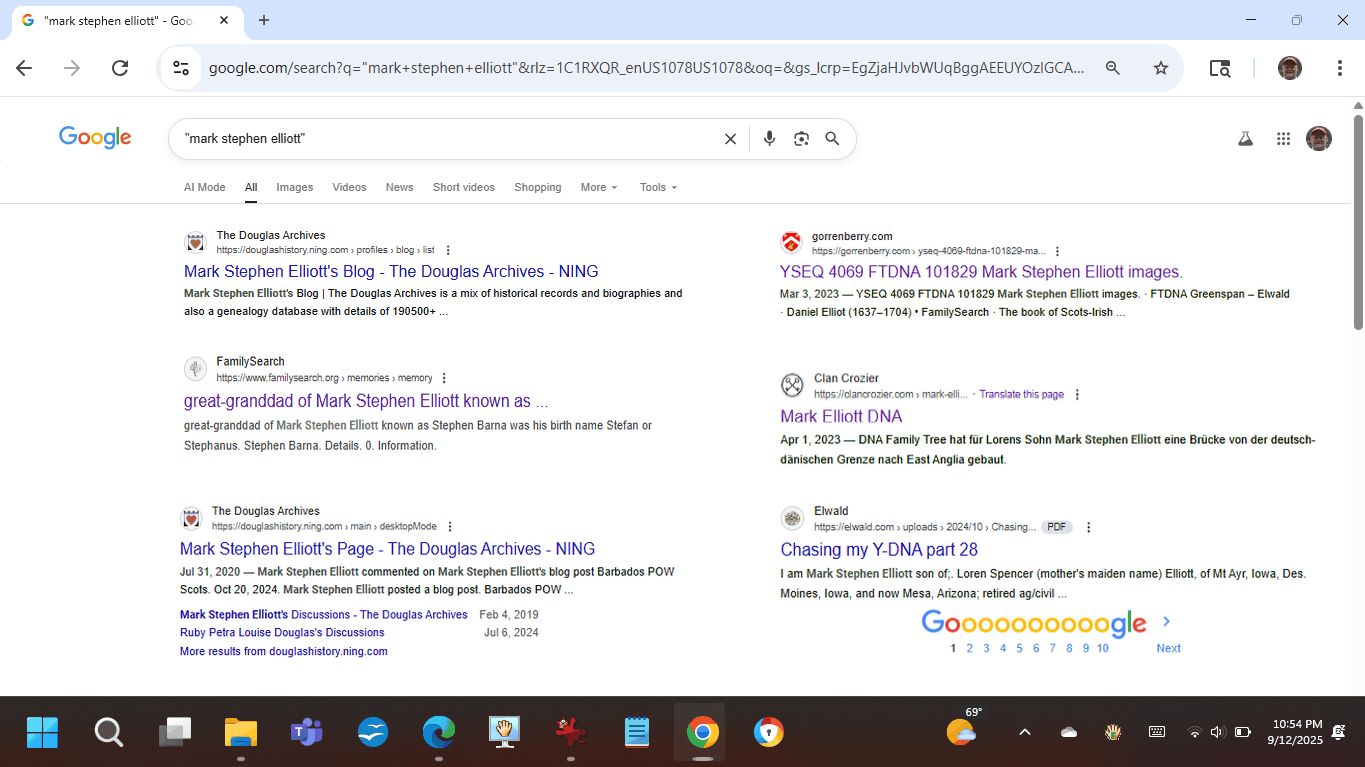Open Google Lens image search
1365x767 pixels.
(x=801, y=139)
